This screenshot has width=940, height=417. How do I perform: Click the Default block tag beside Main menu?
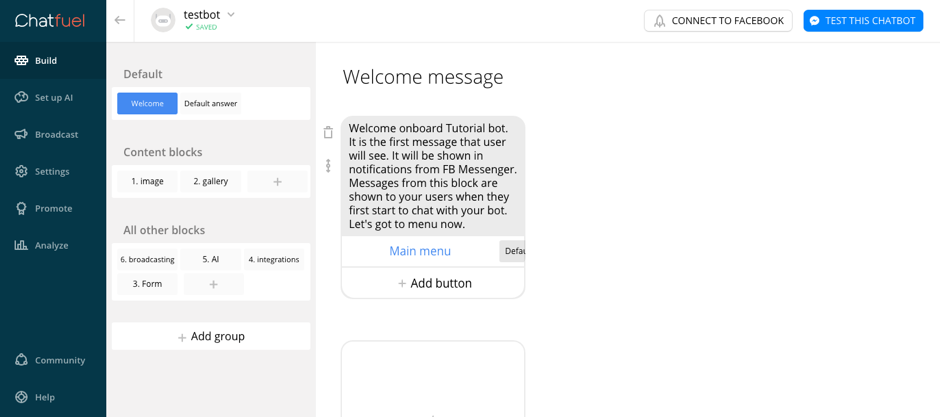[513, 251]
